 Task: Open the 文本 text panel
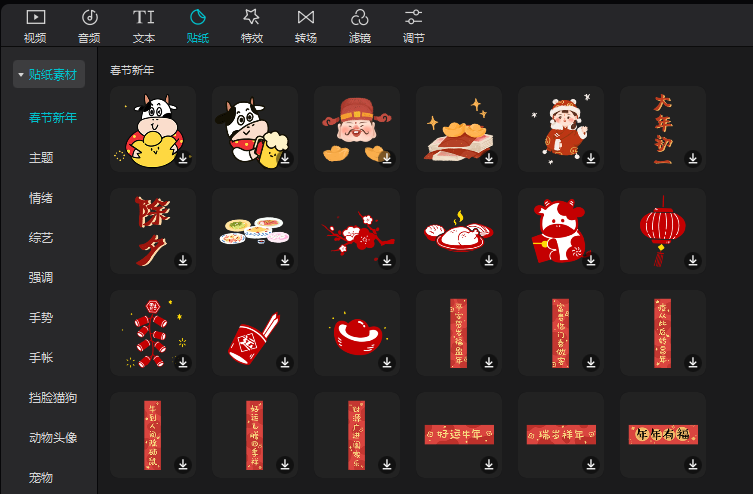click(x=144, y=25)
